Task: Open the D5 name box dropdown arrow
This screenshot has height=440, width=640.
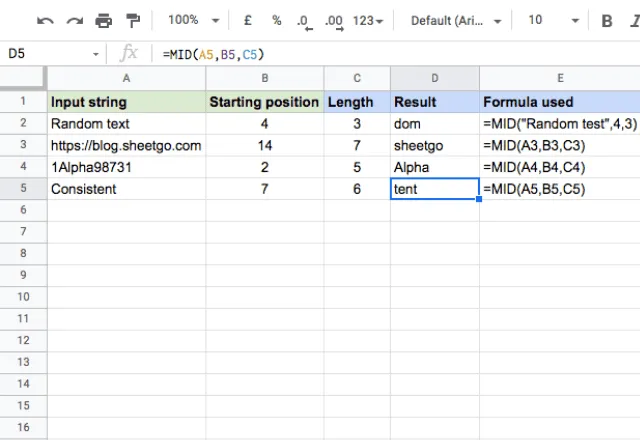Action: 96,54
